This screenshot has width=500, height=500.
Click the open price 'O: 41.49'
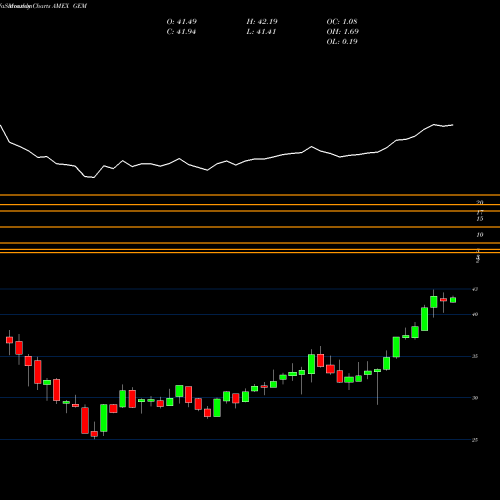182,22
